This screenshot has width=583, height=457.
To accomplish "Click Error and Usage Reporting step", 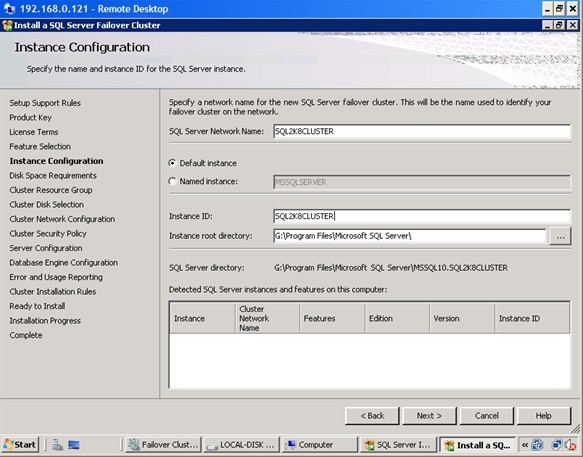I will click(56, 277).
